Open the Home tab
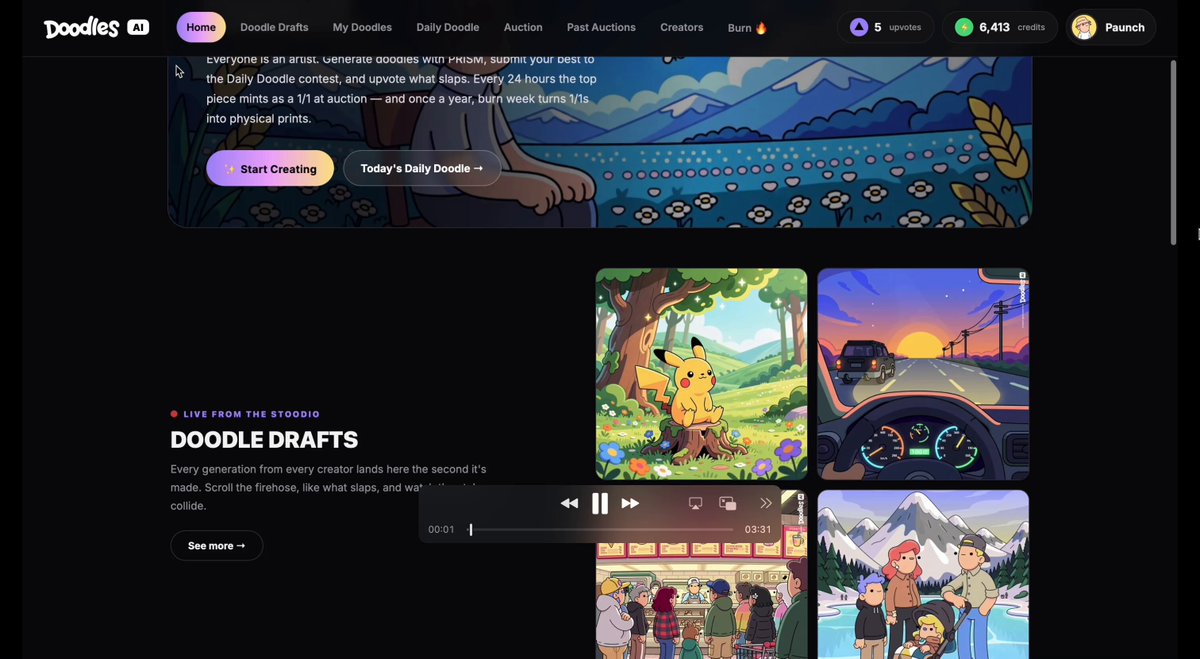 click(x=201, y=27)
